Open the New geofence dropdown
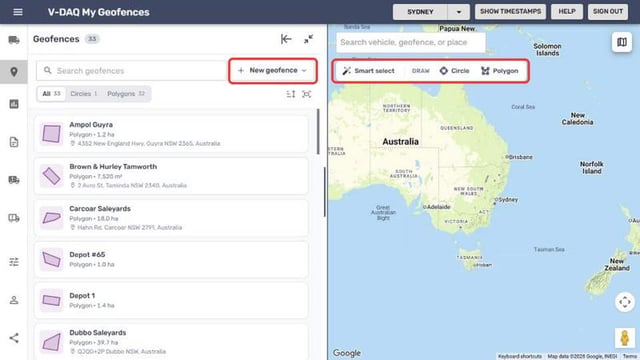The image size is (640, 360). (273, 71)
